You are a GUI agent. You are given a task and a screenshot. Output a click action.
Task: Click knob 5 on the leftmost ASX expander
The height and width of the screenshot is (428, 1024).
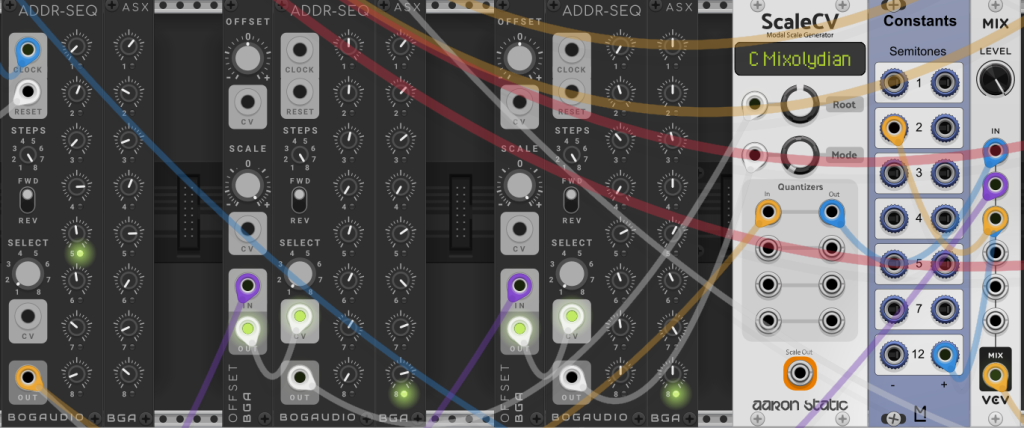coord(129,233)
